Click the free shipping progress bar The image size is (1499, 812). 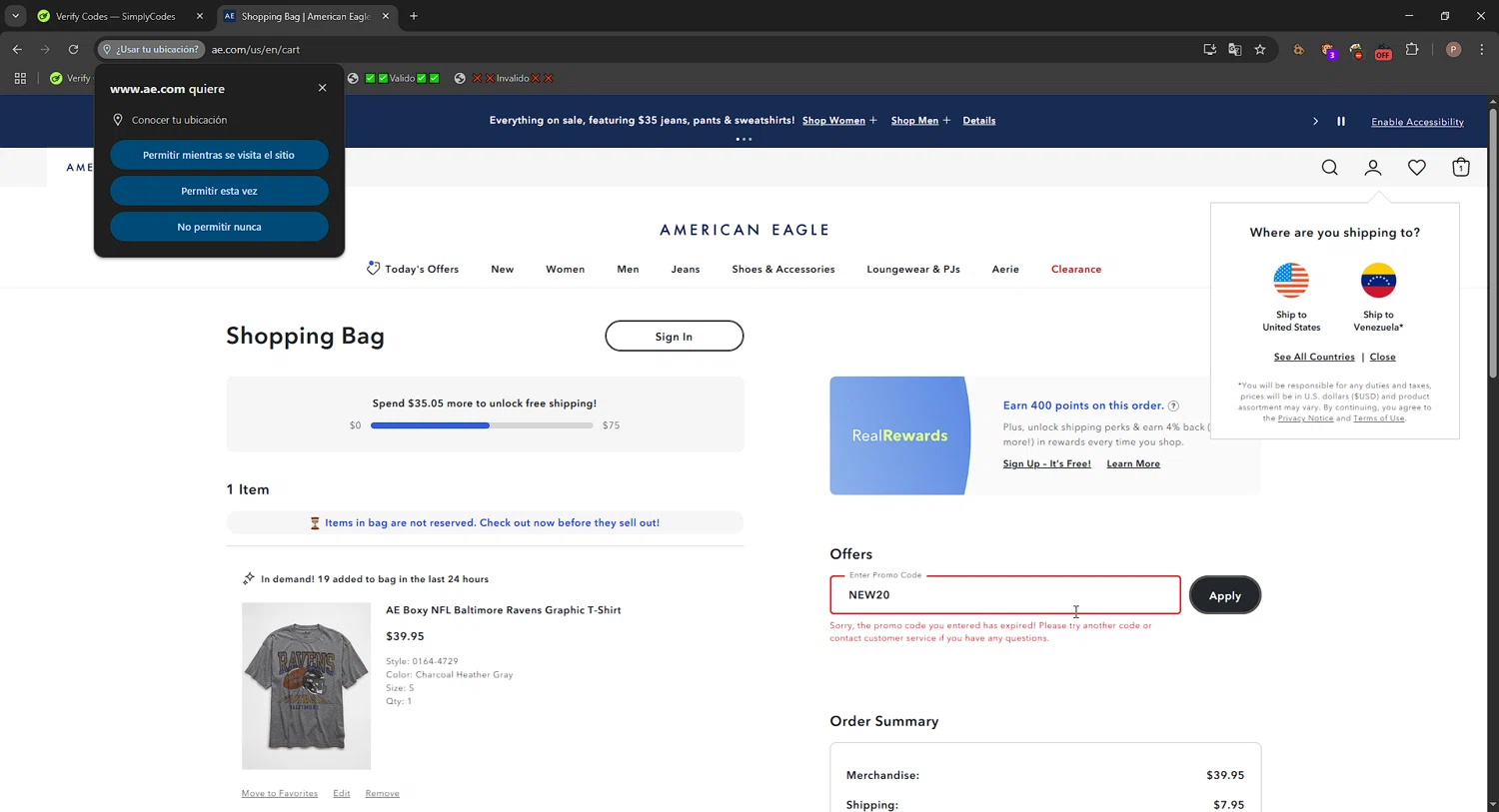point(482,425)
